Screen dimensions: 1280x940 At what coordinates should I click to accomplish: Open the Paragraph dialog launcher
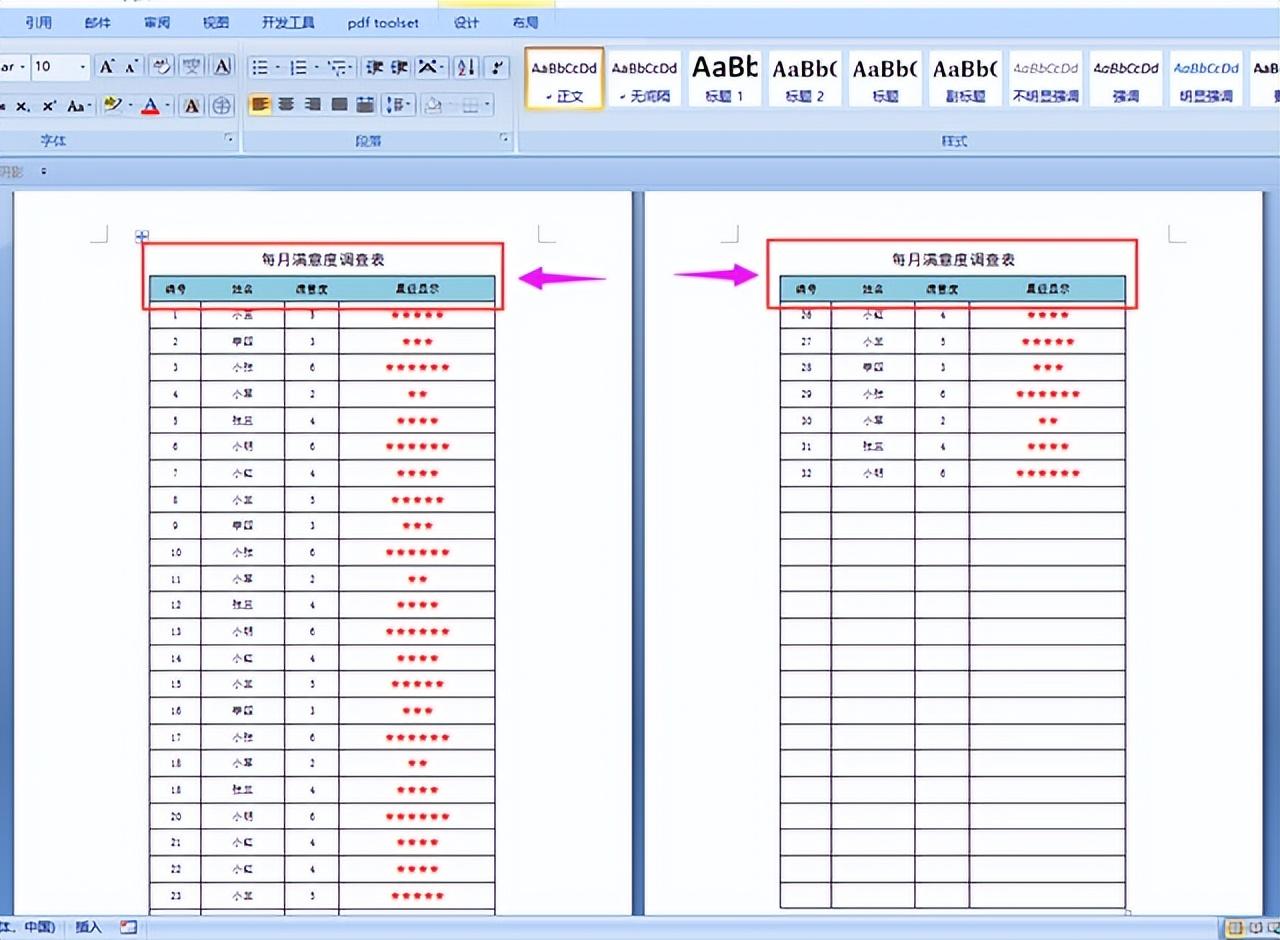[505, 140]
